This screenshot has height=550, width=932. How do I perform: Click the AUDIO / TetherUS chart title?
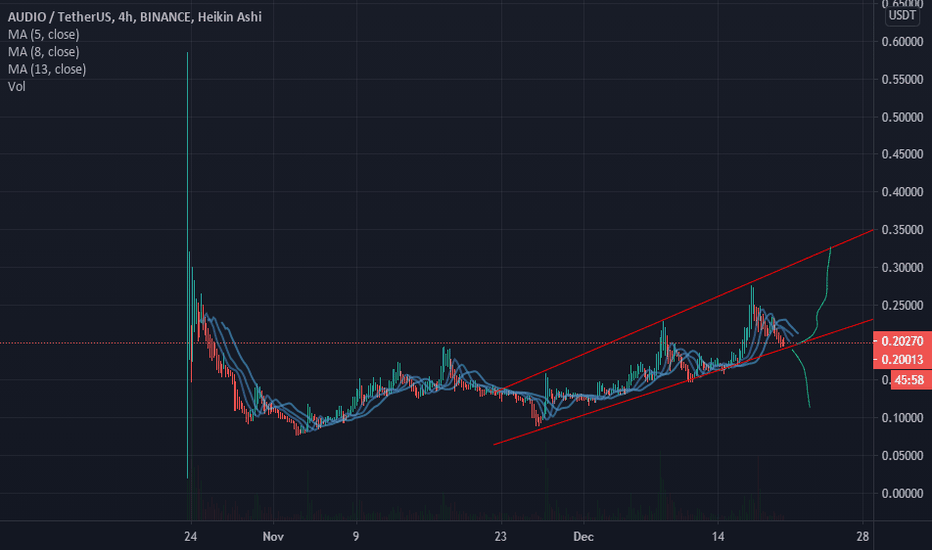coord(134,17)
